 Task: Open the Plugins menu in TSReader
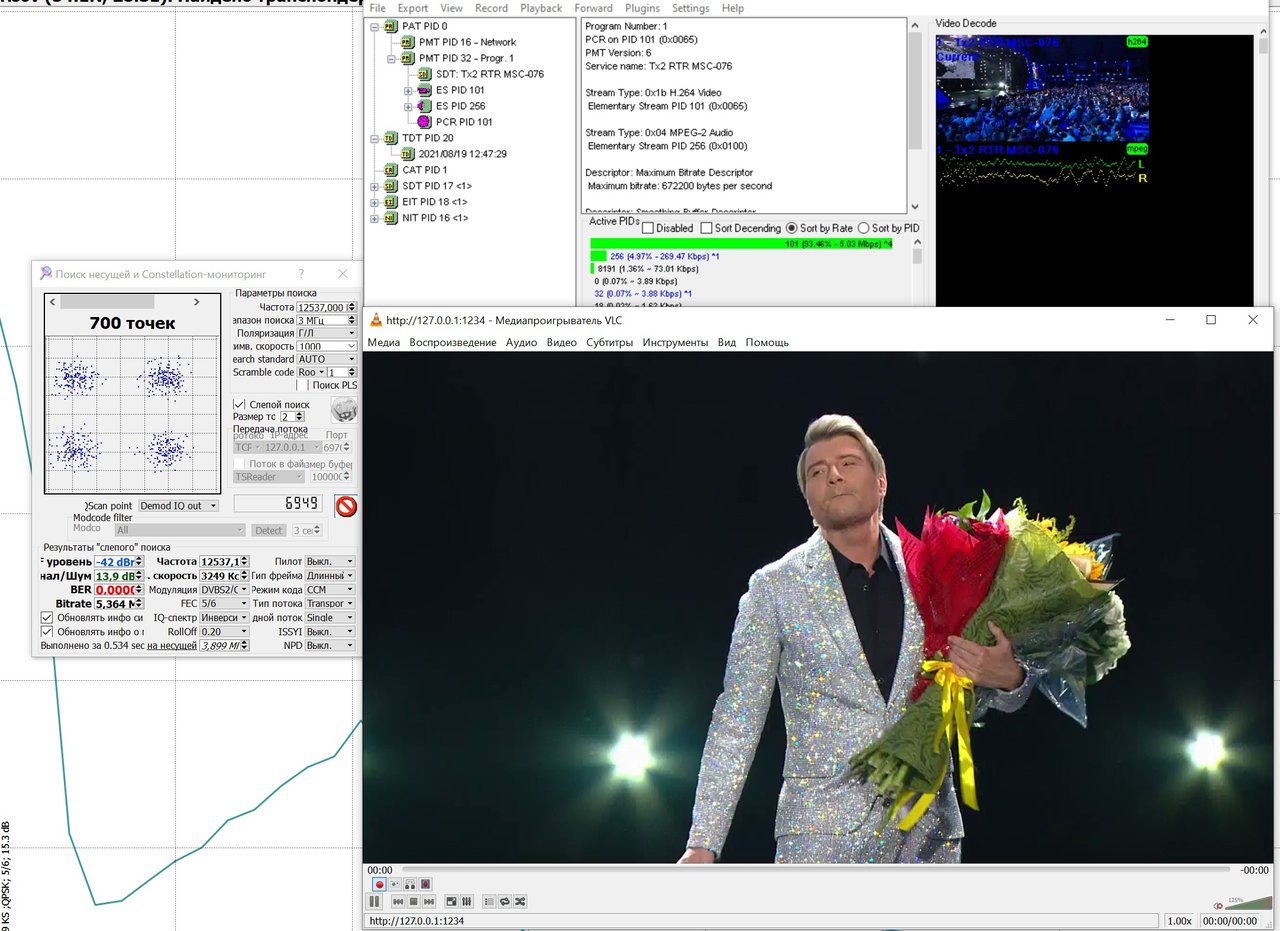tap(641, 8)
